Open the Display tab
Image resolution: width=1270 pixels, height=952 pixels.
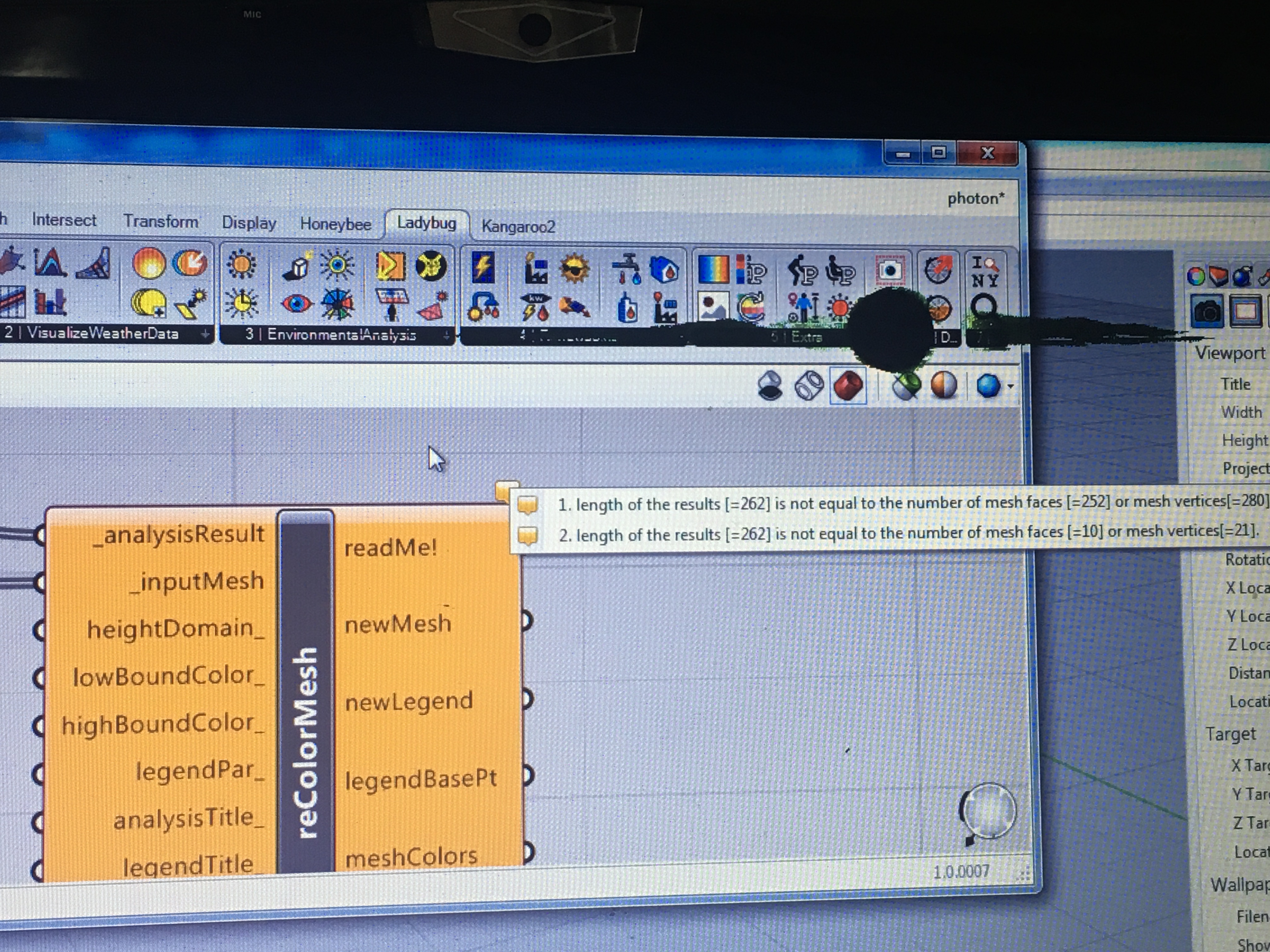tap(249, 223)
